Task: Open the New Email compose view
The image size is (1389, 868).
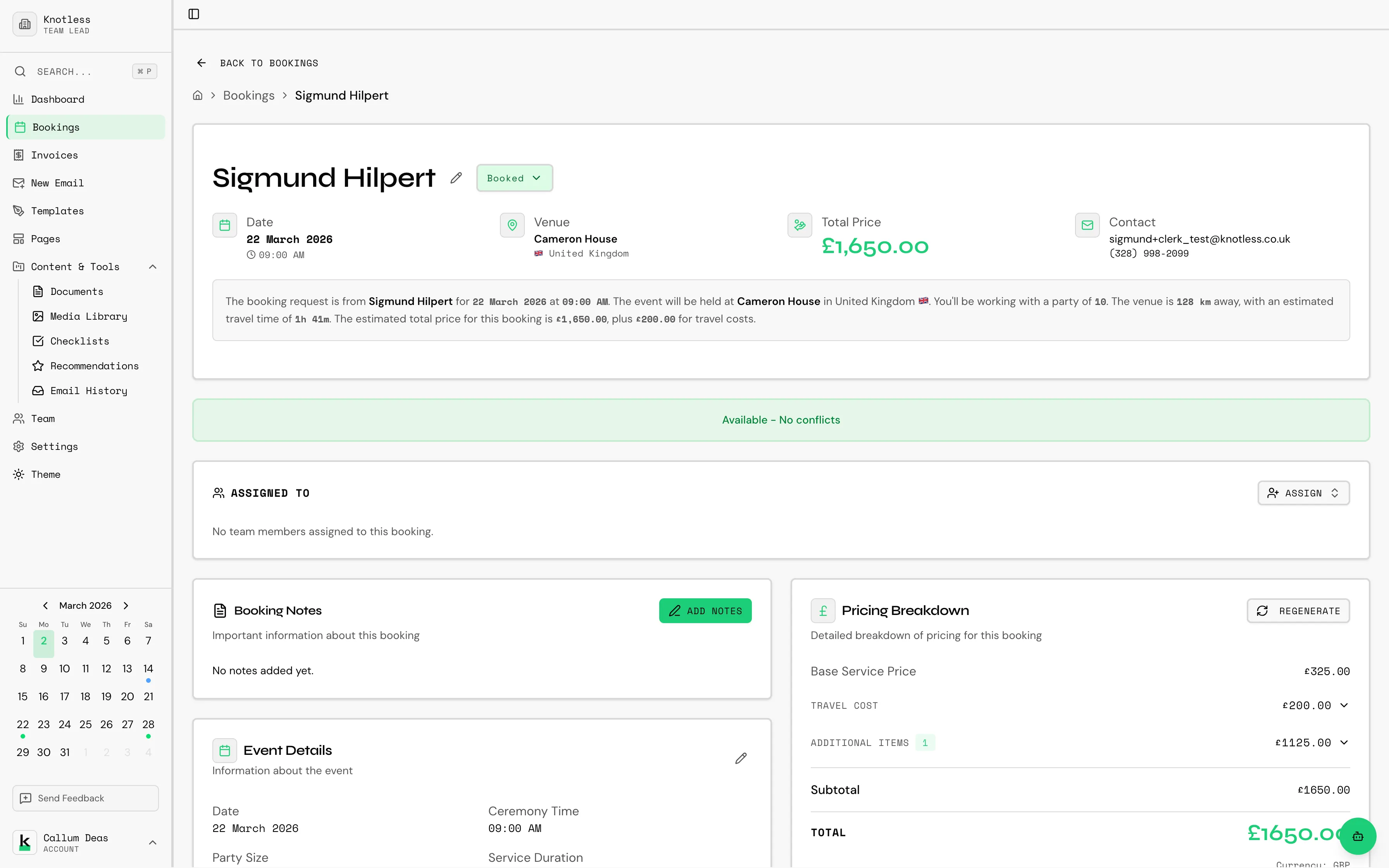Action: pyautogui.click(x=57, y=183)
